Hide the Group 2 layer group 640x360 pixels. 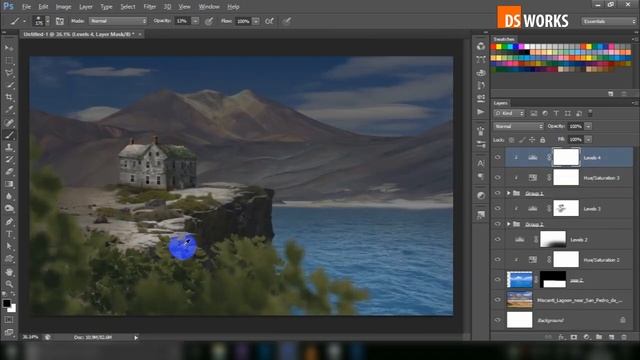498,224
